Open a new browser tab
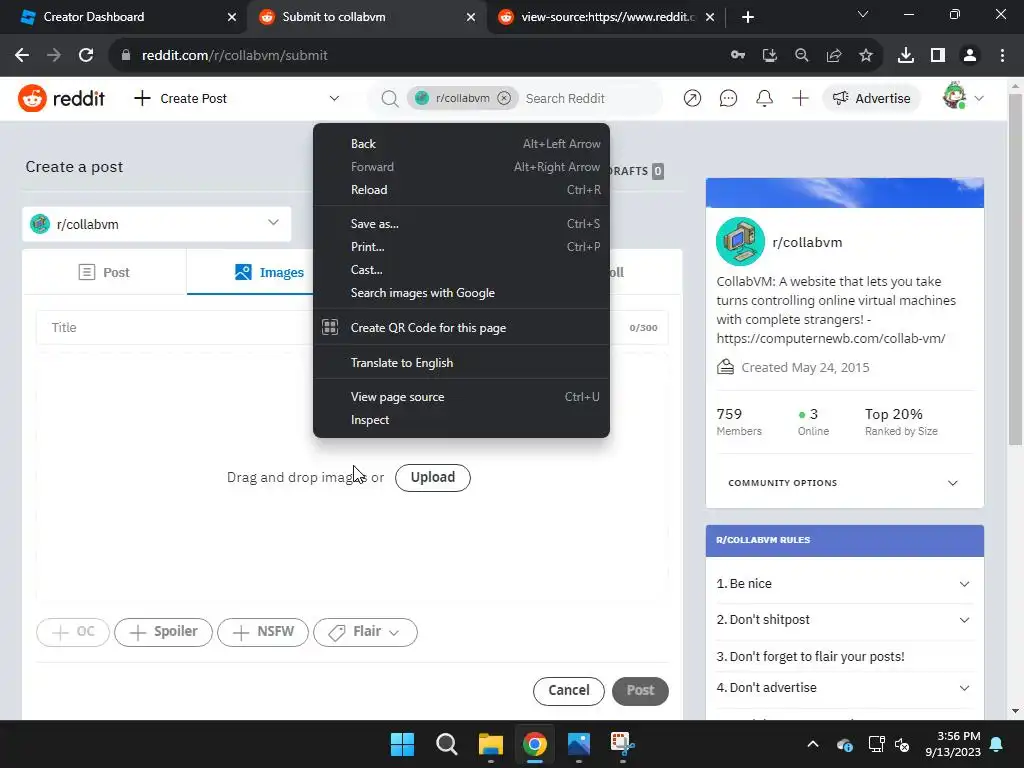This screenshot has width=1024, height=768. (x=748, y=17)
